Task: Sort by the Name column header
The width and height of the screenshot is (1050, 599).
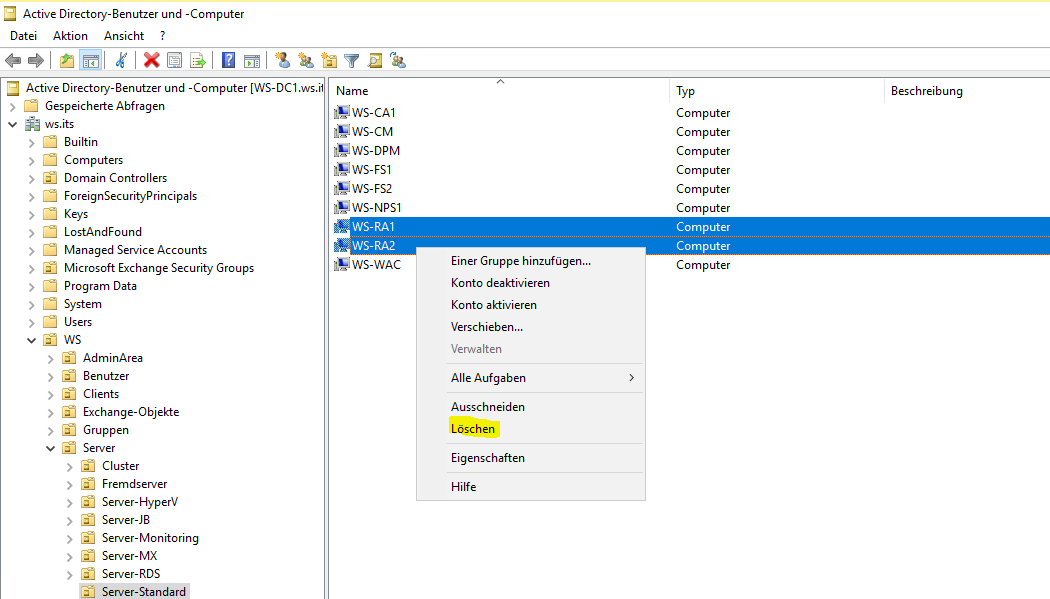Action: click(x=500, y=90)
